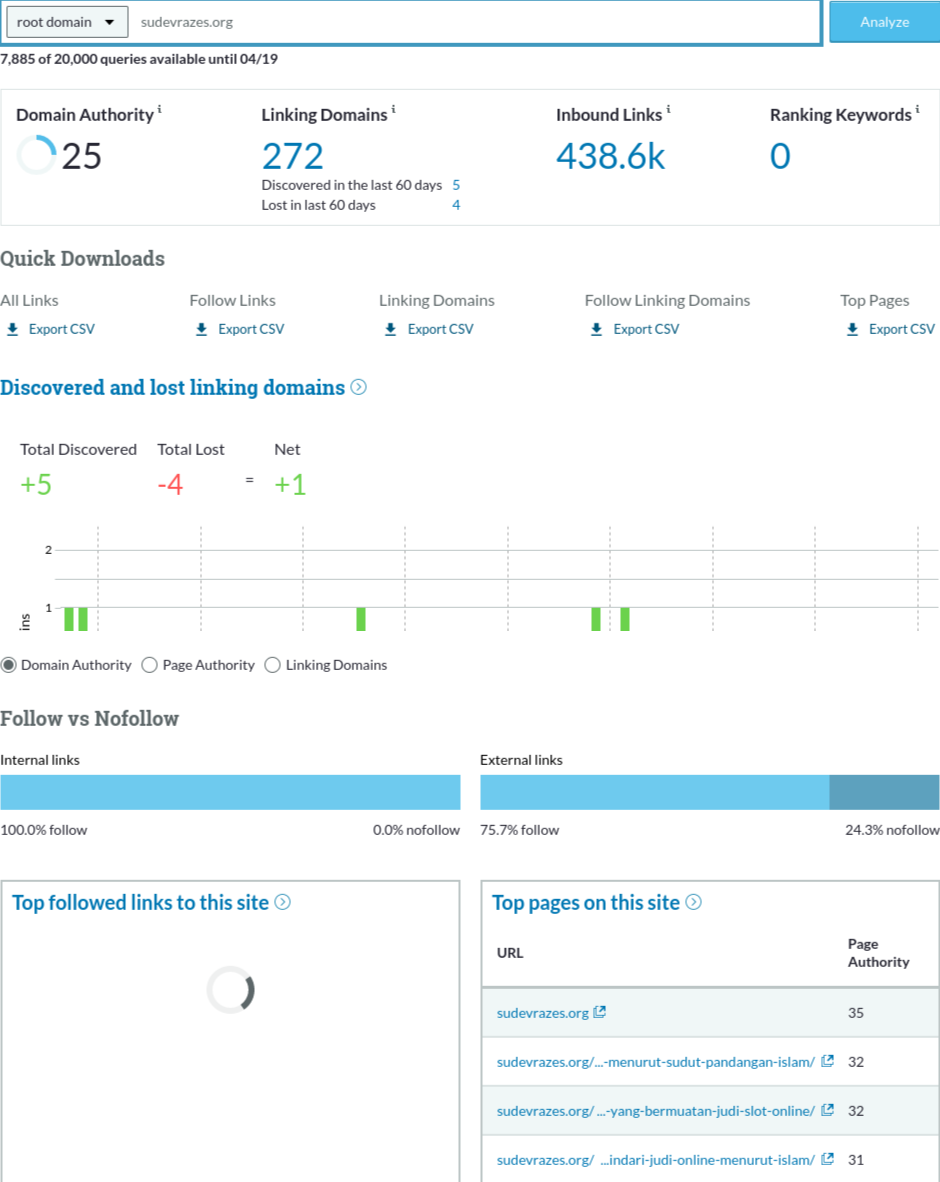Select the Domain Authority radio button
Screen dimensions: 940x1182
9,665
